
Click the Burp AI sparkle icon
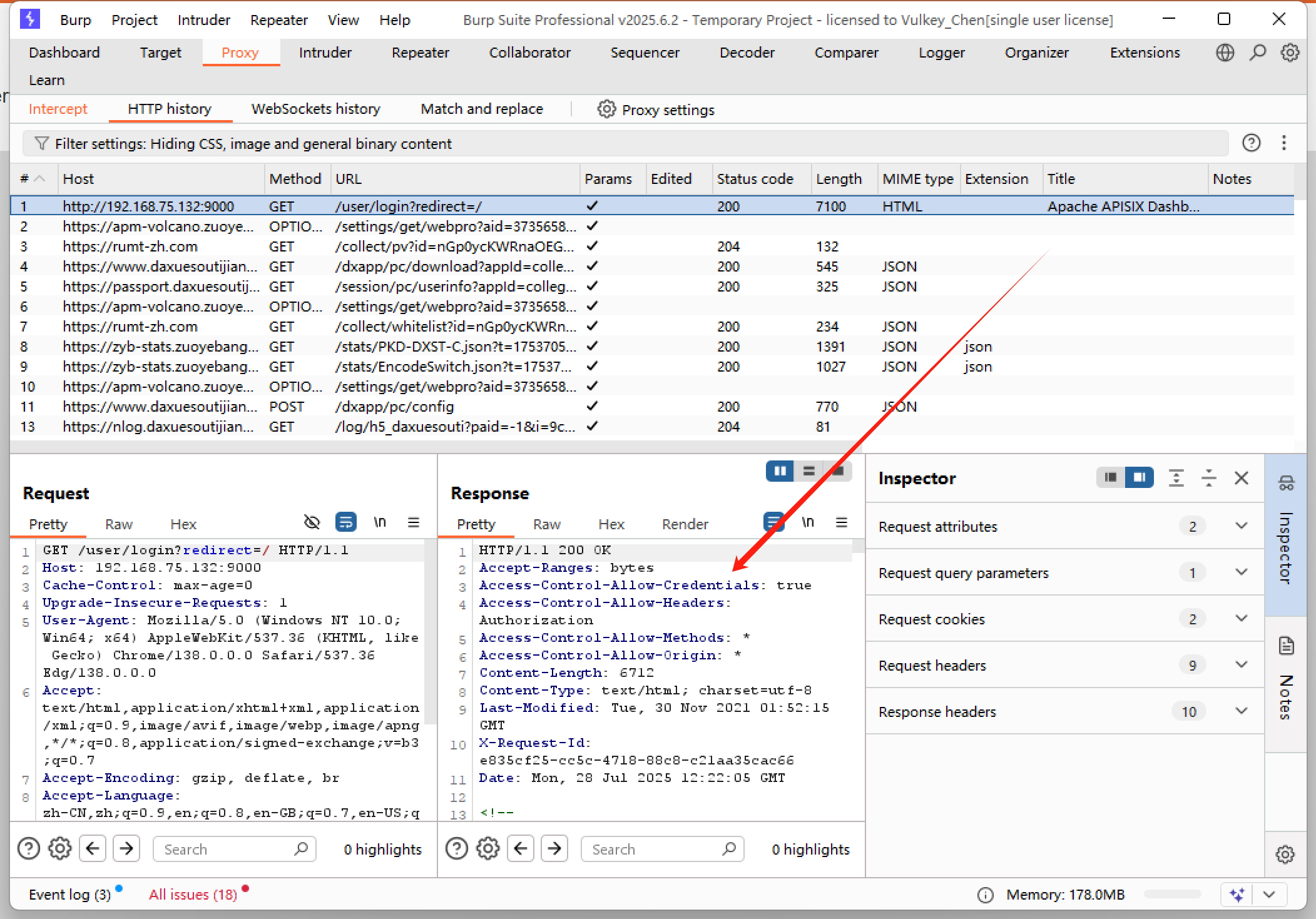click(x=1237, y=895)
